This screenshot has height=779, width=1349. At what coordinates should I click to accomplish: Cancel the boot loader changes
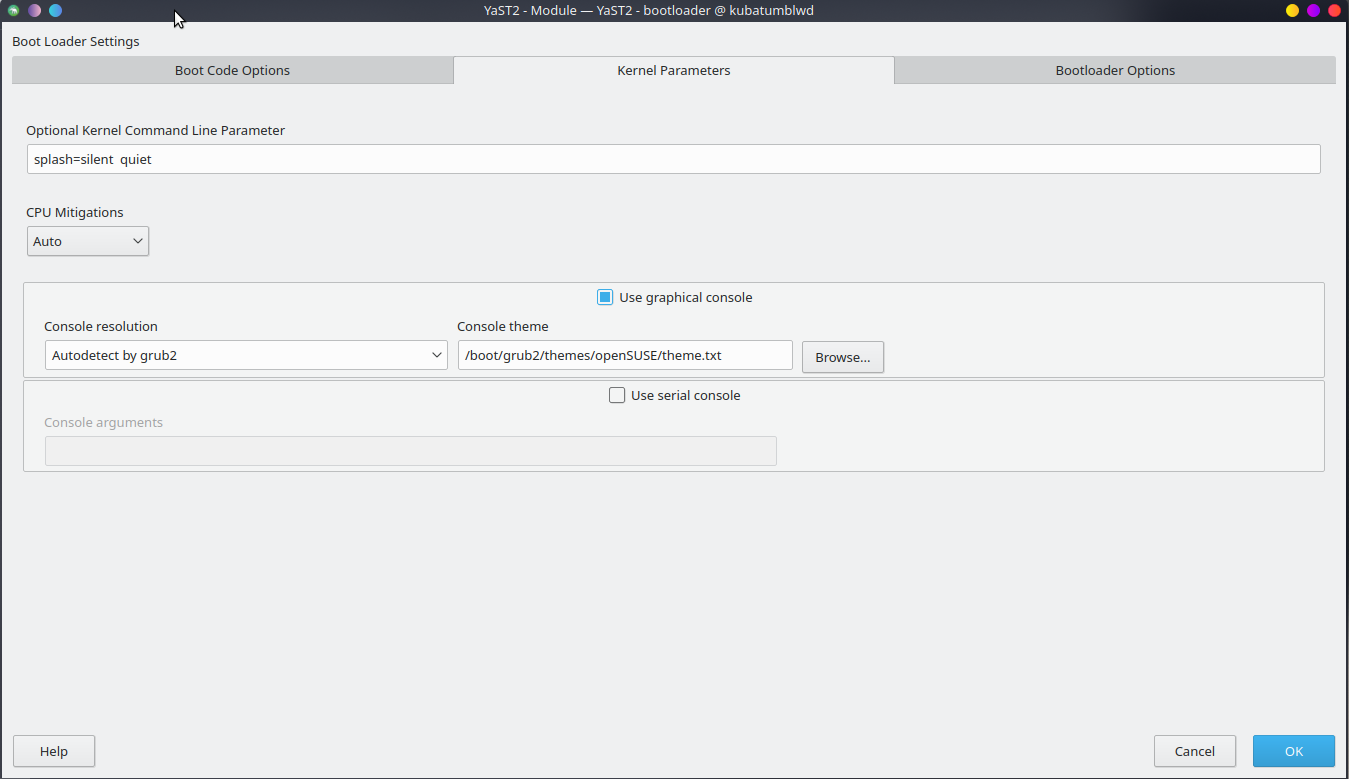click(x=1195, y=751)
